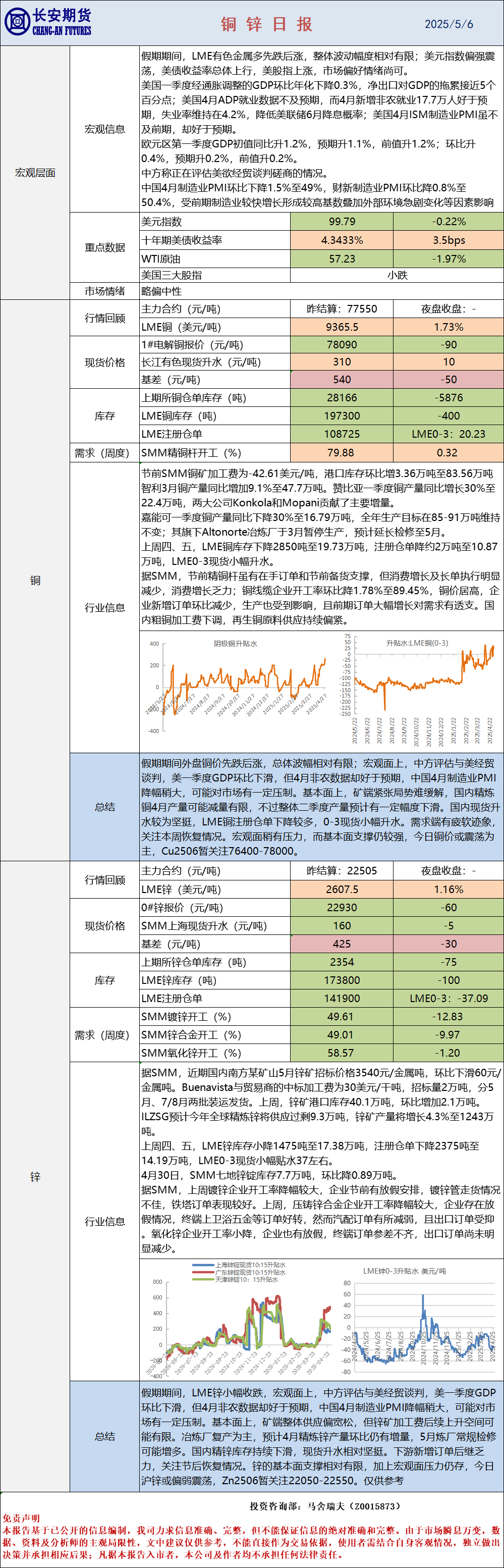Viewport: 504px width, 1568px height.
Task: Click the zinc oxide rate 58.57
Action: pyautogui.click(x=342, y=1053)
